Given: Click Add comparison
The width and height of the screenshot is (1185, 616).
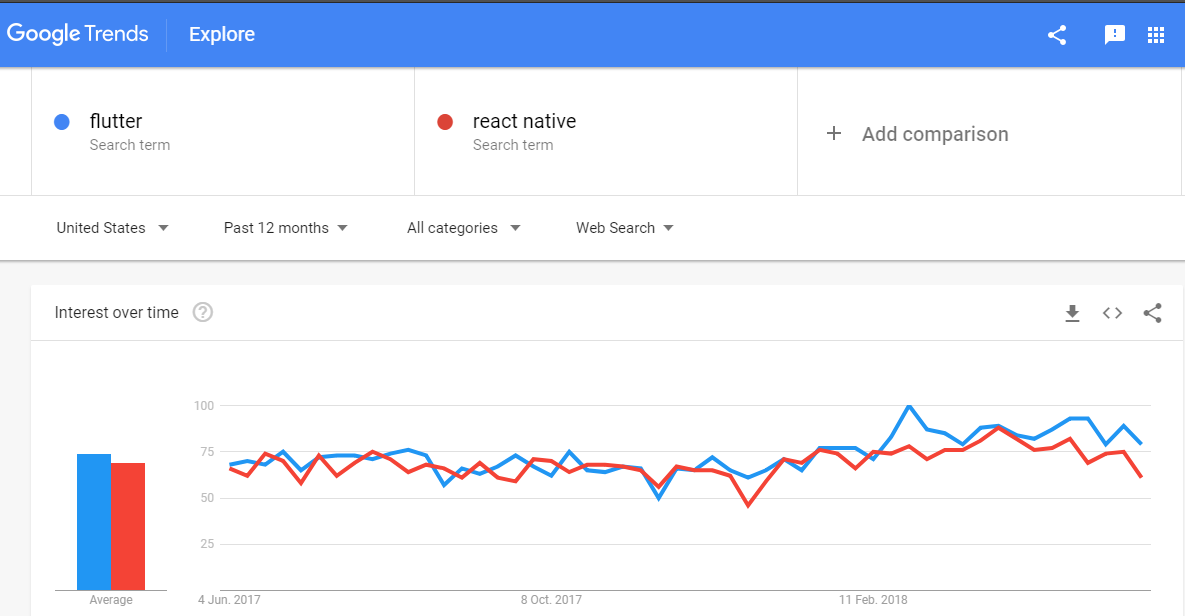Looking at the screenshot, I should [x=934, y=134].
